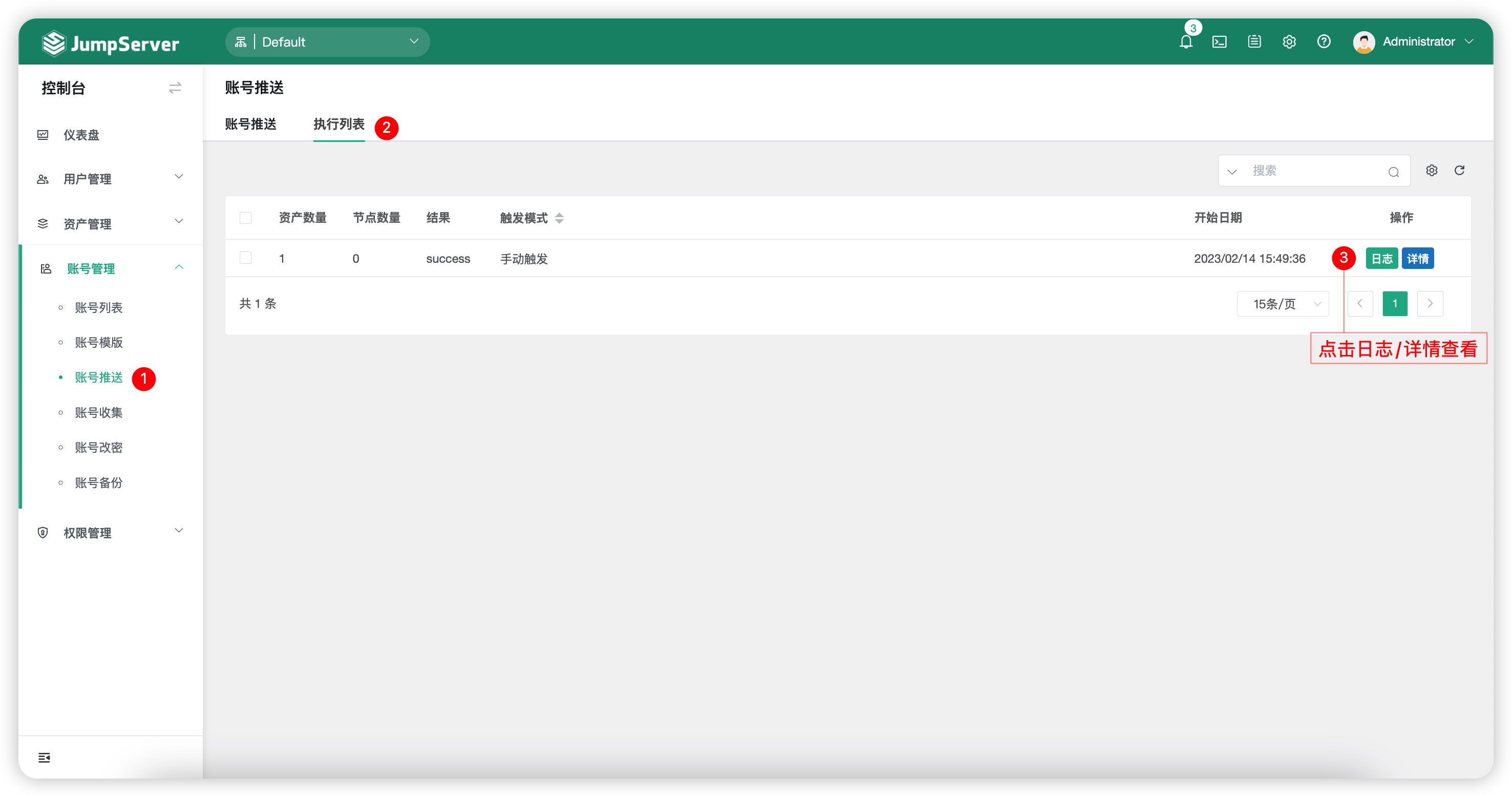Click the user management people icon
The width and height of the screenshot is (1512, 797).
pos(43,179)
